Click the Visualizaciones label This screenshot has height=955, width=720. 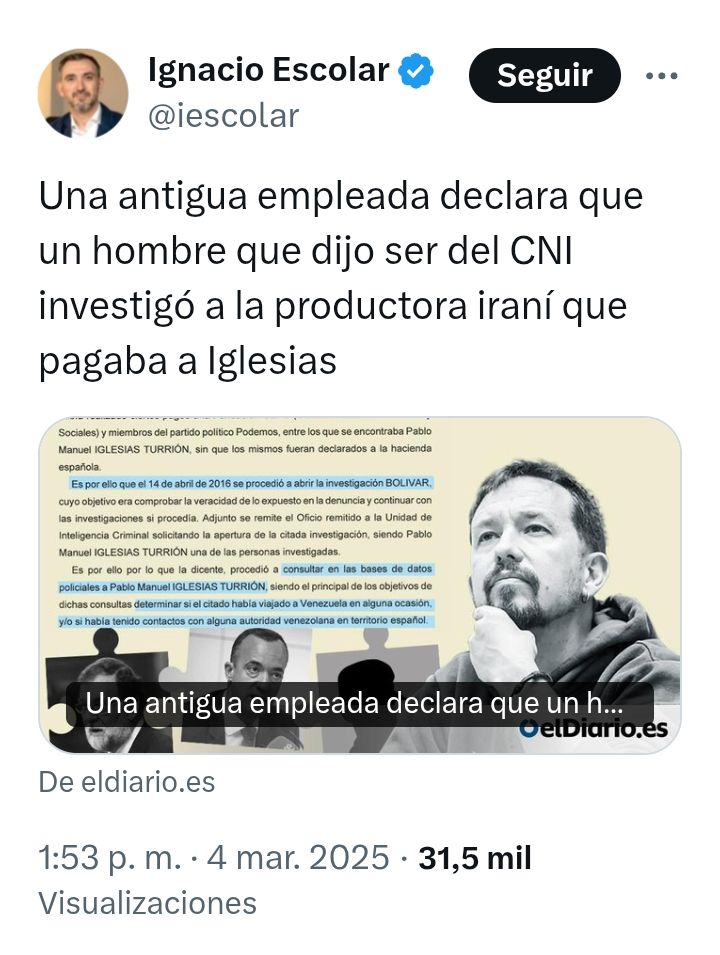(147, 903)
